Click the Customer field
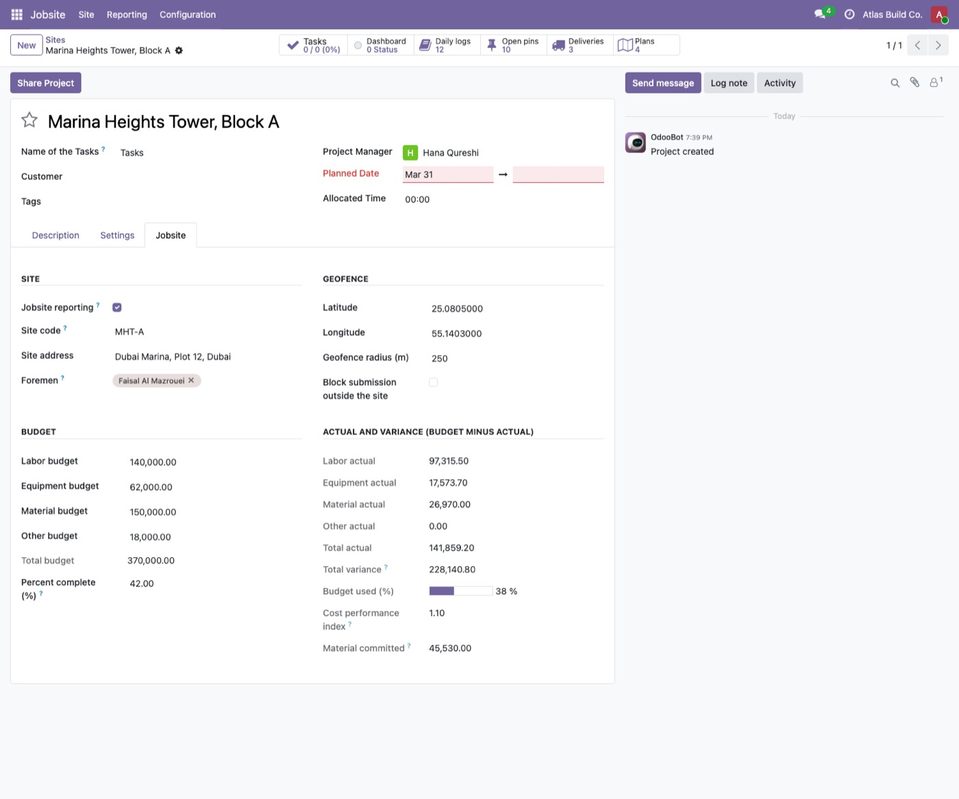Image resolution: width=959 pixels, height=799 pixels. (x=209, y=177)
